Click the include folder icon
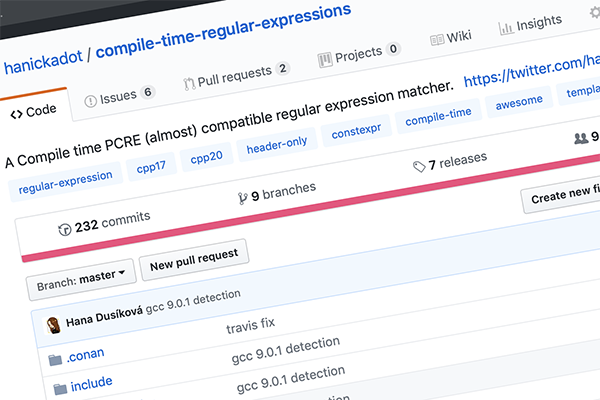 tap(58, 386)
